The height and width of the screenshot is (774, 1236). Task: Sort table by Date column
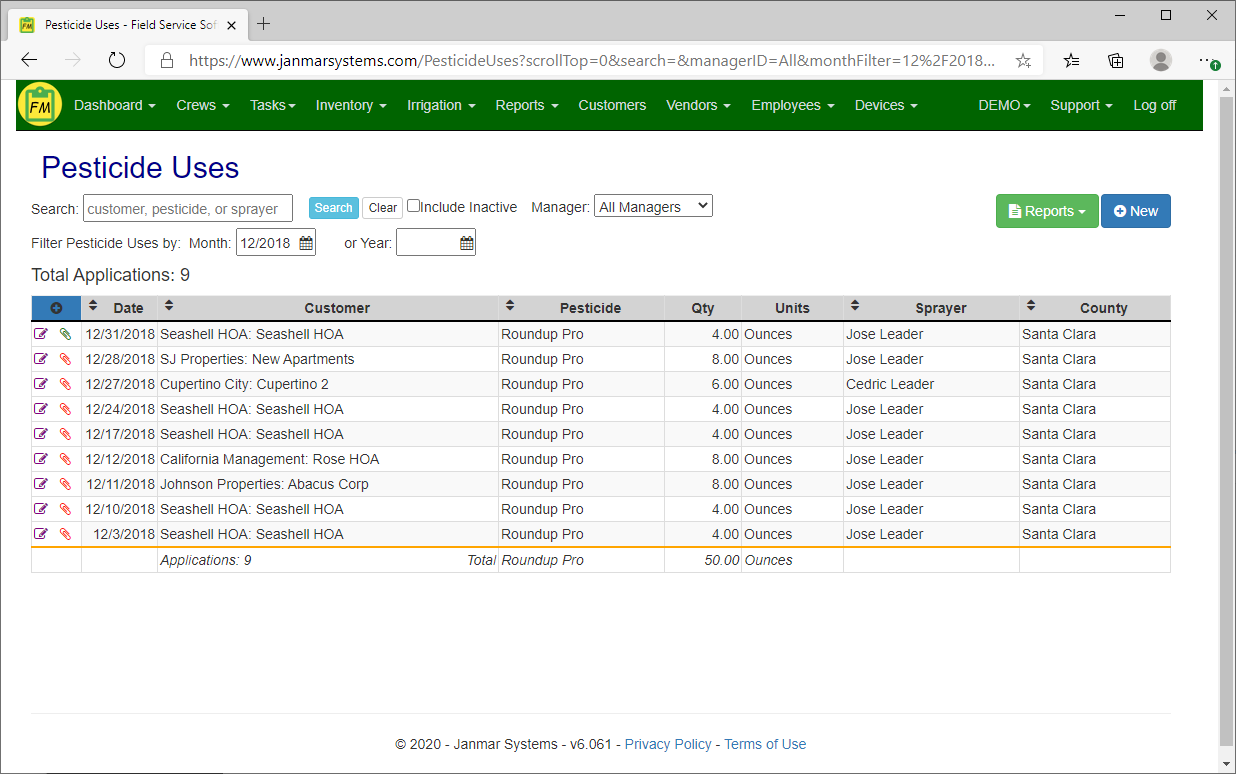93,305
